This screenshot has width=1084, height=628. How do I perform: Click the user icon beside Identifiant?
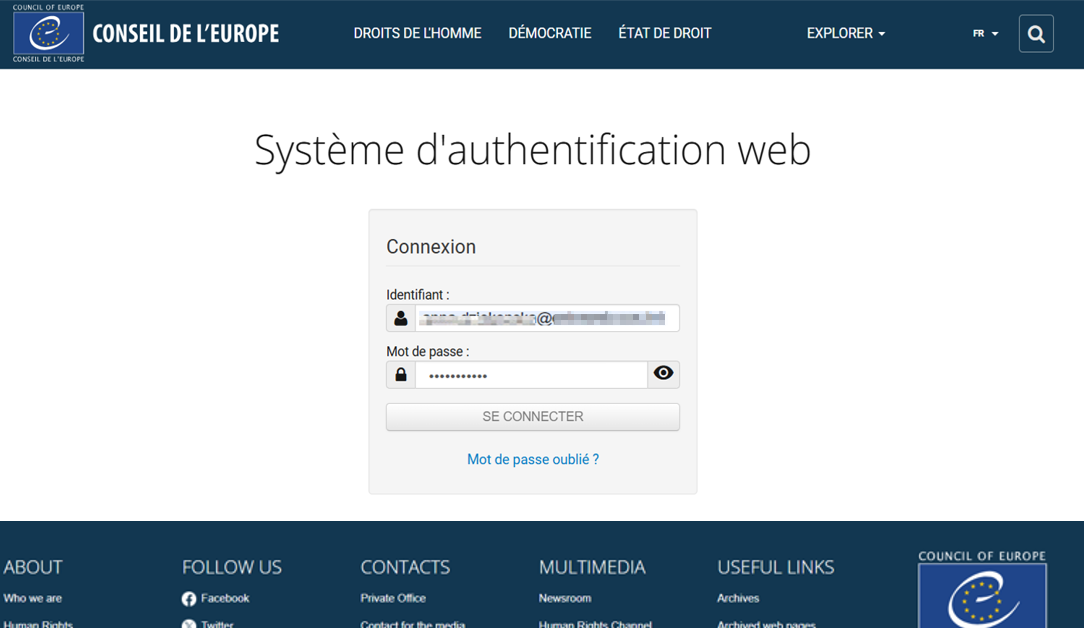(x=401, y=318)
